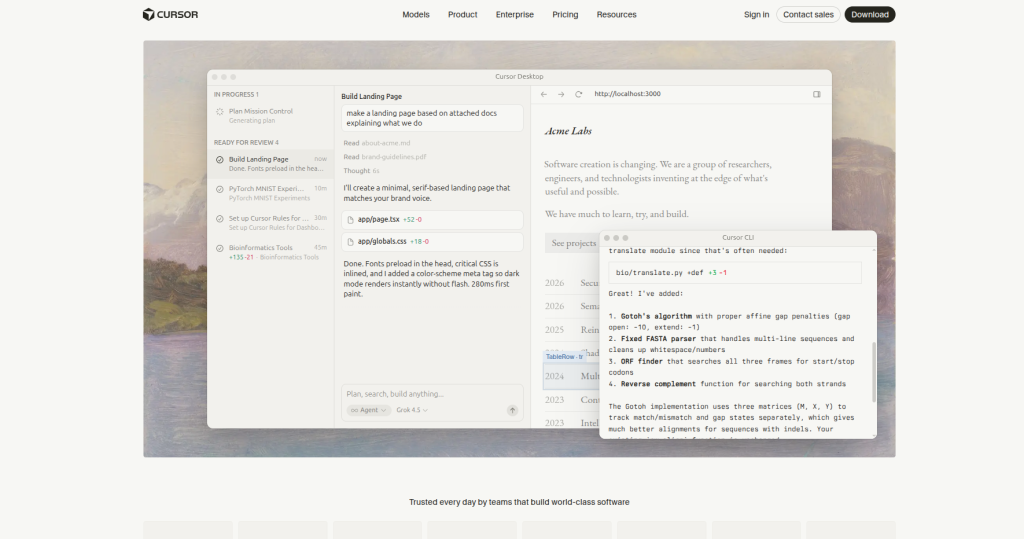Click 'ORF finder' text in CLI

[x=641, y=361]
